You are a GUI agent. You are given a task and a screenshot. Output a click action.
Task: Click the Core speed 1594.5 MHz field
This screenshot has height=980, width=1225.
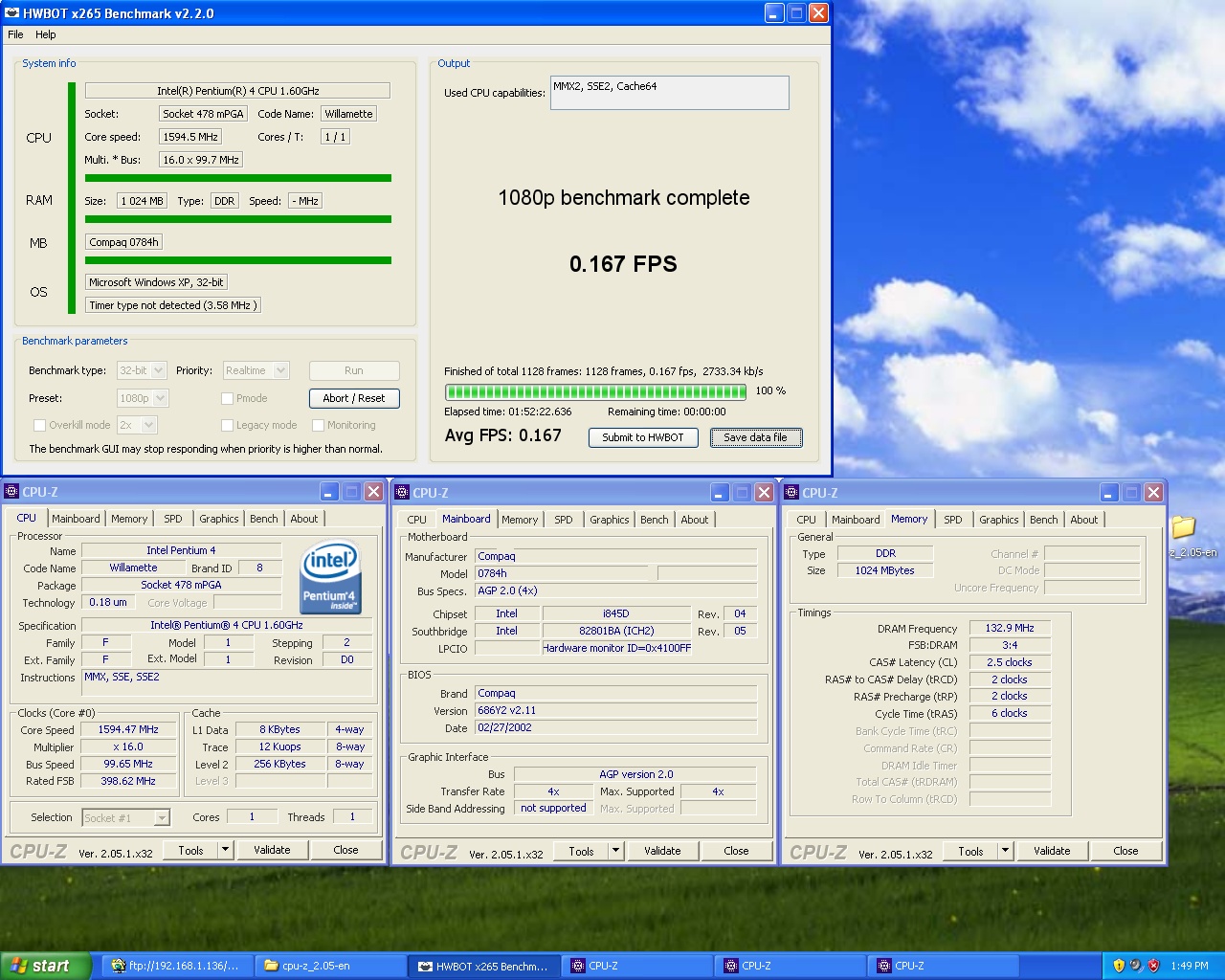click(x=190, y=137)
